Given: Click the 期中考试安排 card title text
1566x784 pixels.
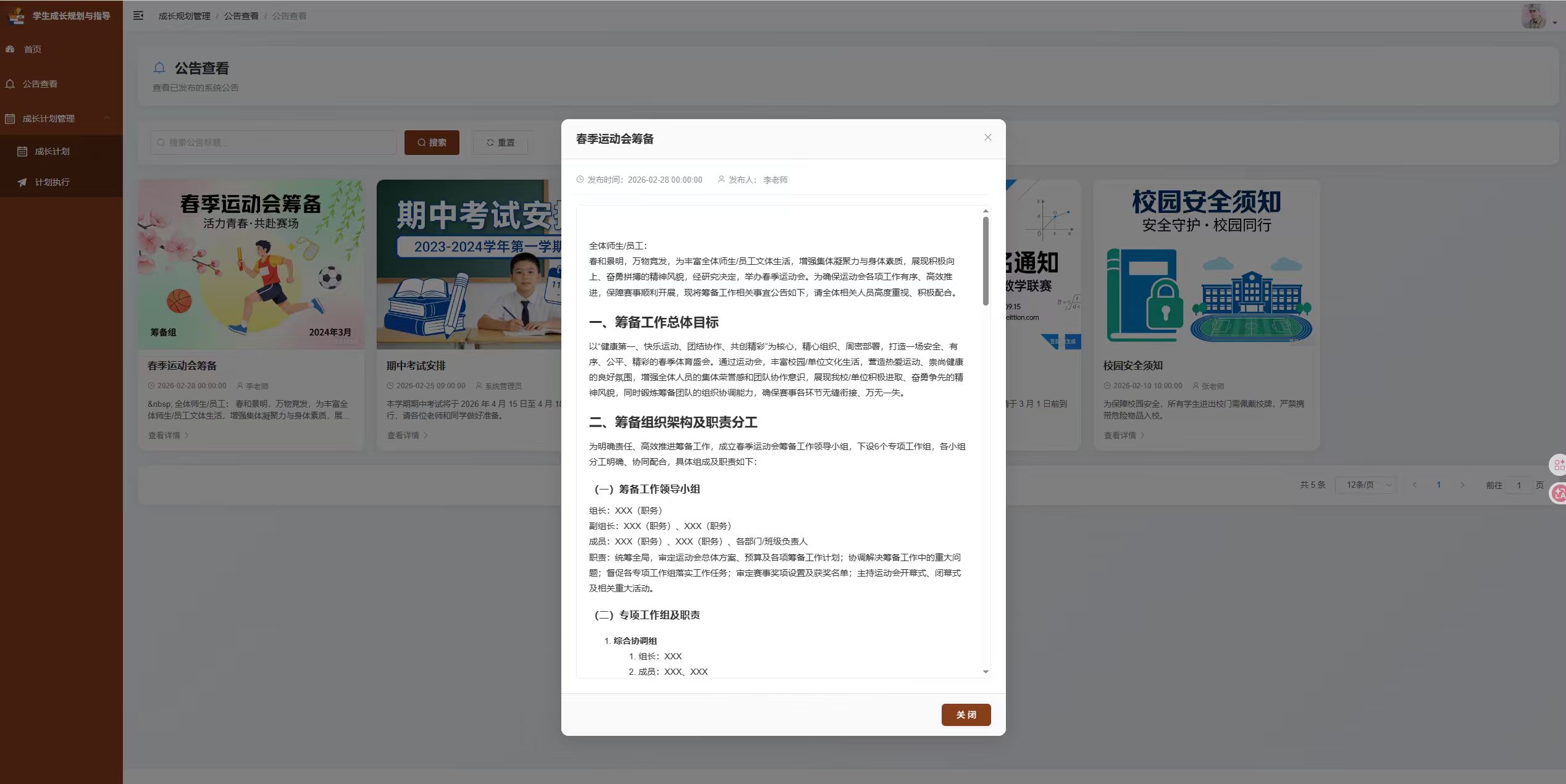Looking at the screenshot, I should tap(416, 365).
